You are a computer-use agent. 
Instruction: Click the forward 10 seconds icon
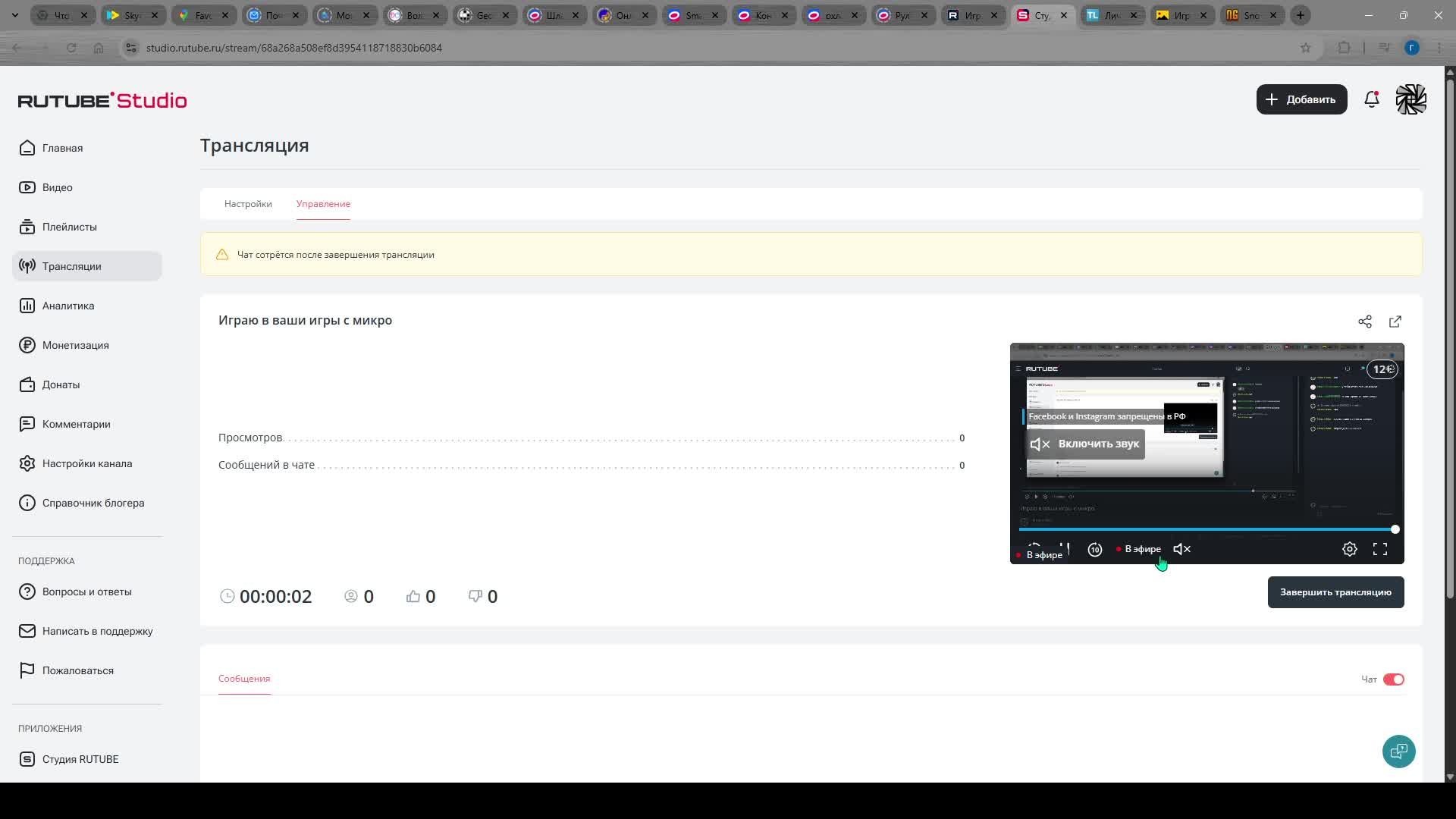[x=1095, y=550]
